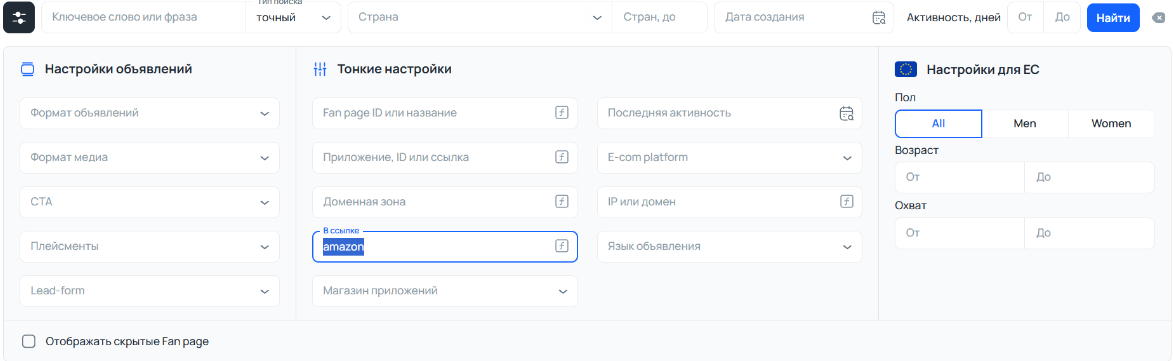
Task: Click the icon in the Доменная зона field
Action: (x=562, y=202)
